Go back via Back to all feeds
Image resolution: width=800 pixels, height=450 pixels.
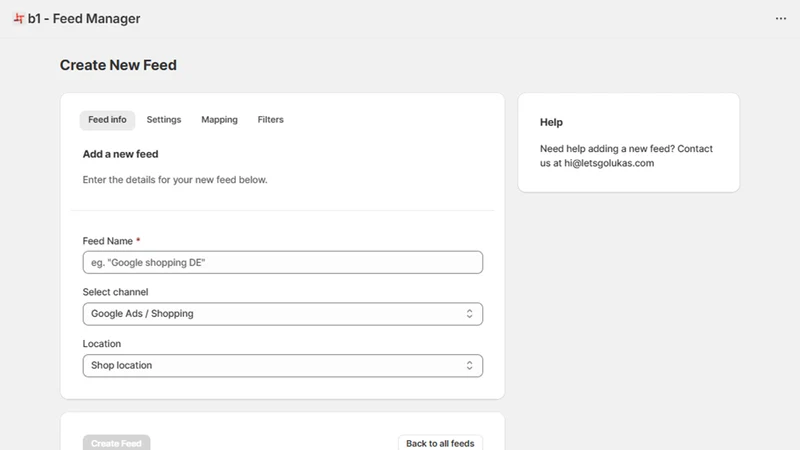440,443
